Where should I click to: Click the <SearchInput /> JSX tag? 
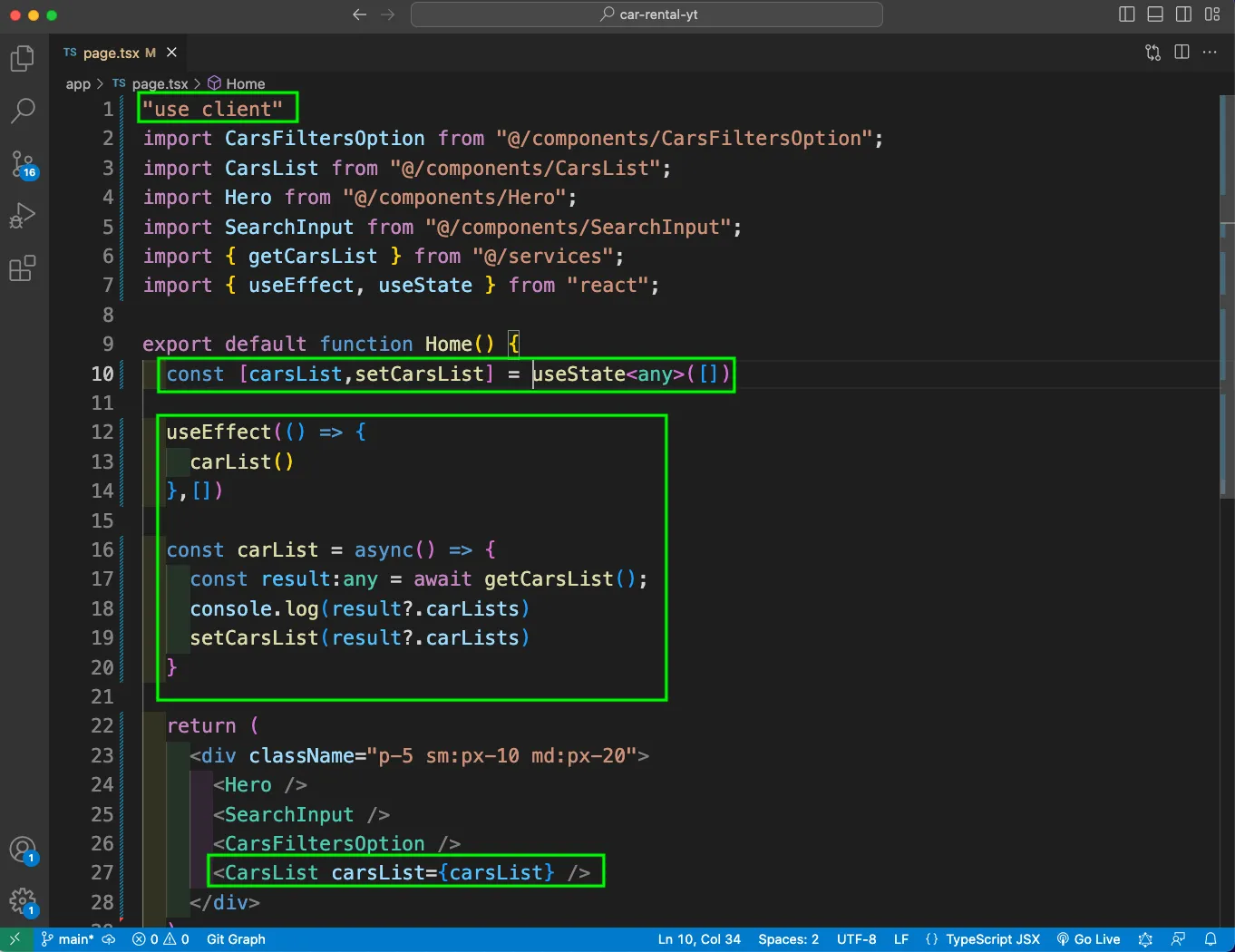tap(301, 814)
